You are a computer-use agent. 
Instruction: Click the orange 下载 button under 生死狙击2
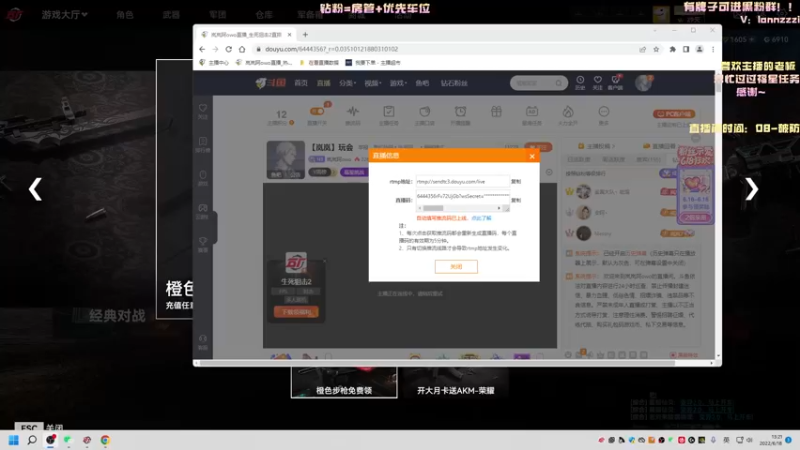pyautogui.click(x=296, y=312)
